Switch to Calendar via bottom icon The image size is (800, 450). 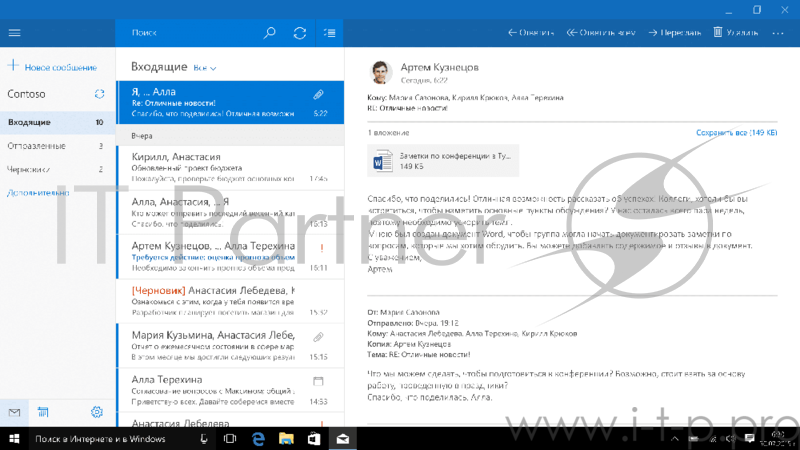point(43,412)
